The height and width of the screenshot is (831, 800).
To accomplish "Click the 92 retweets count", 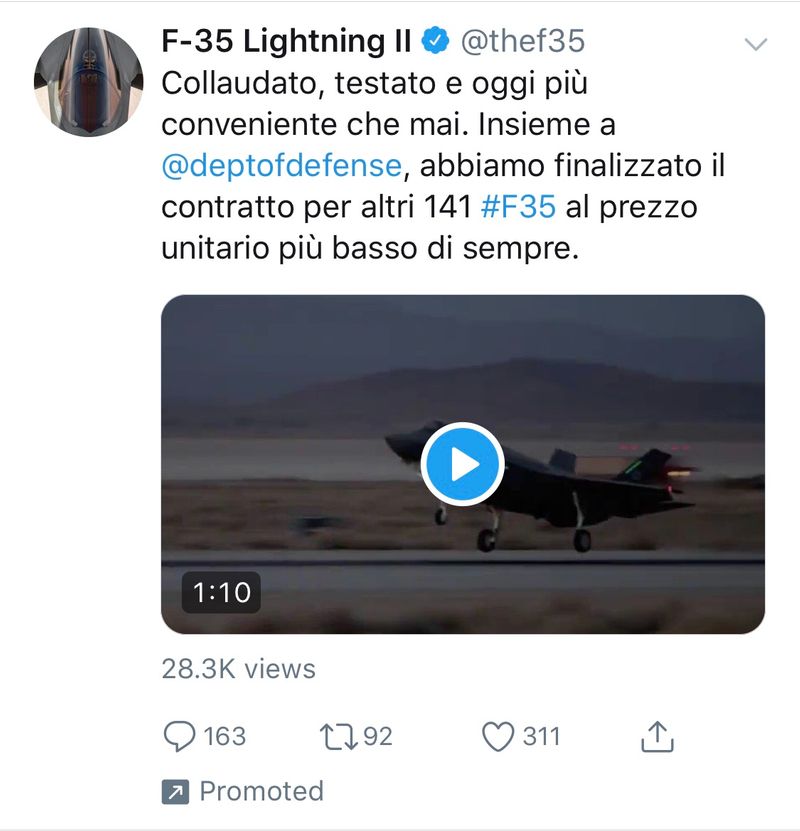I will 377,737.
